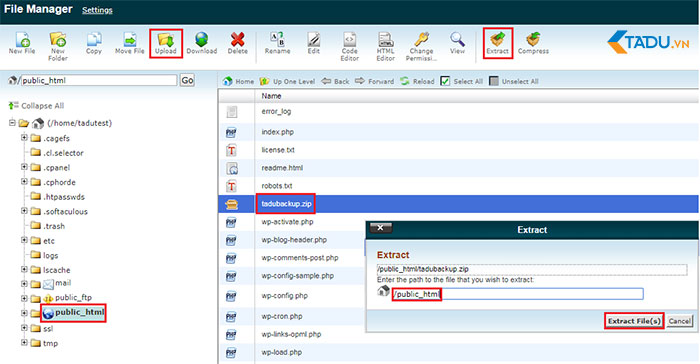Click the home icon beside extract path

[x=383, y=291]
